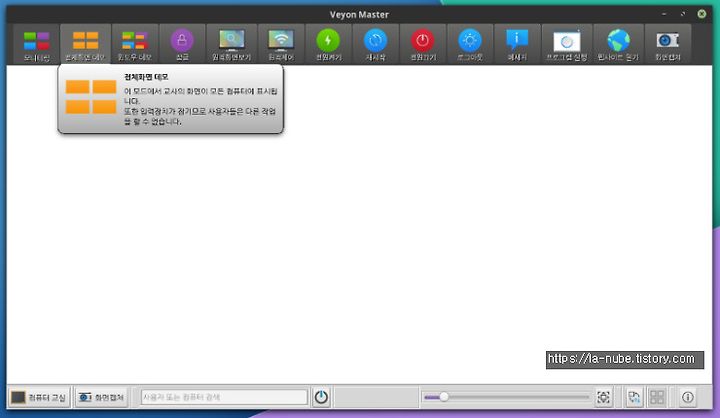The width and height of the screenshot is (720, 418).
Task: Close the Veyon Master window
Action: pos(702,14)
